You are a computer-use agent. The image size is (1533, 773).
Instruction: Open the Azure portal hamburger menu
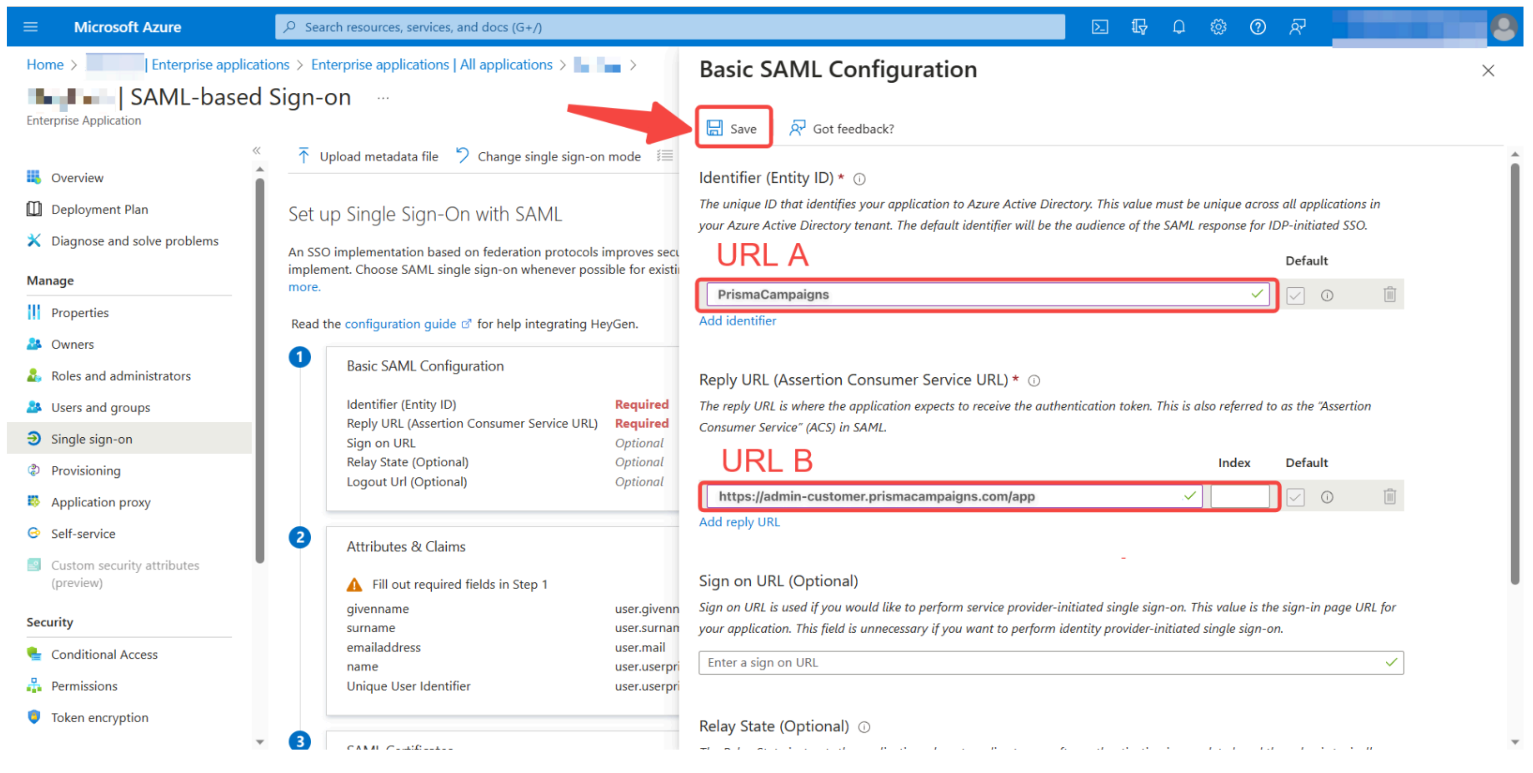pyautogui.click(x=30, y=27)
